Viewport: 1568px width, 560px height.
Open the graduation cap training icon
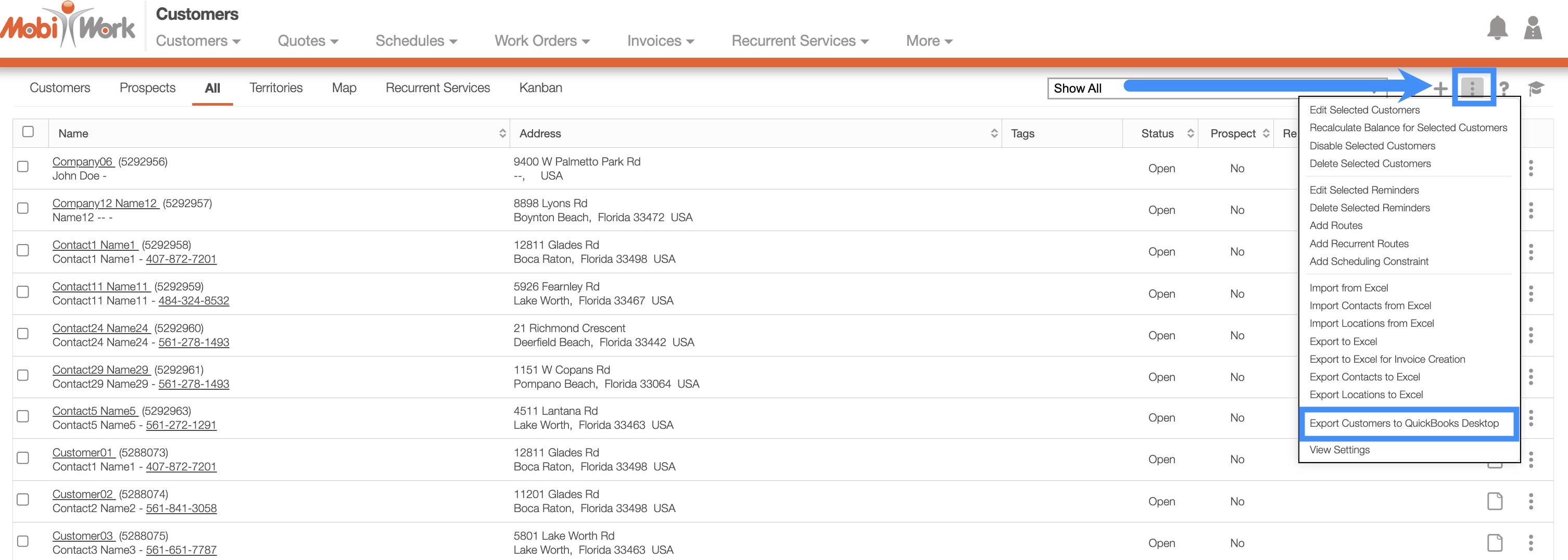pyautogui.click(x=1535, y=89)
